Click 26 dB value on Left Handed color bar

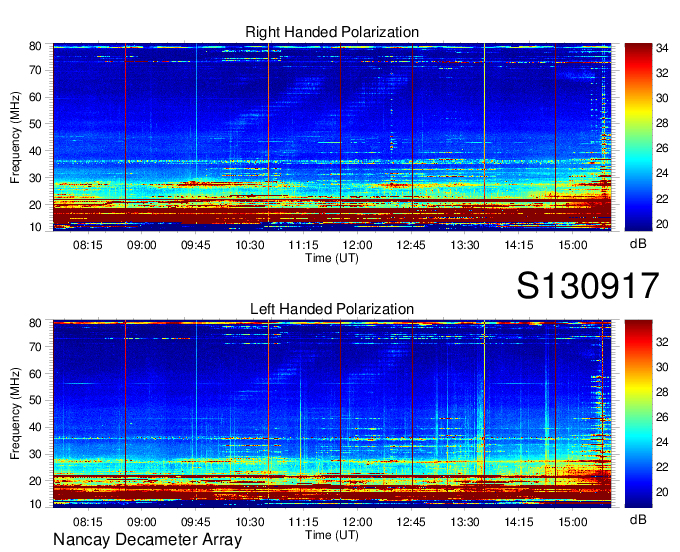[662, 417]
